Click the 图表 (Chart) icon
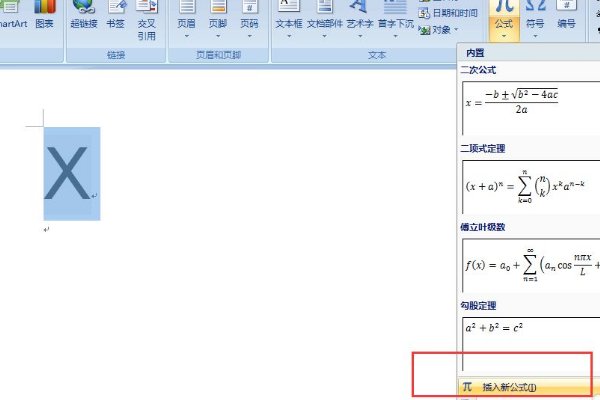Viewport: 600px width, 400px height. 44,15
